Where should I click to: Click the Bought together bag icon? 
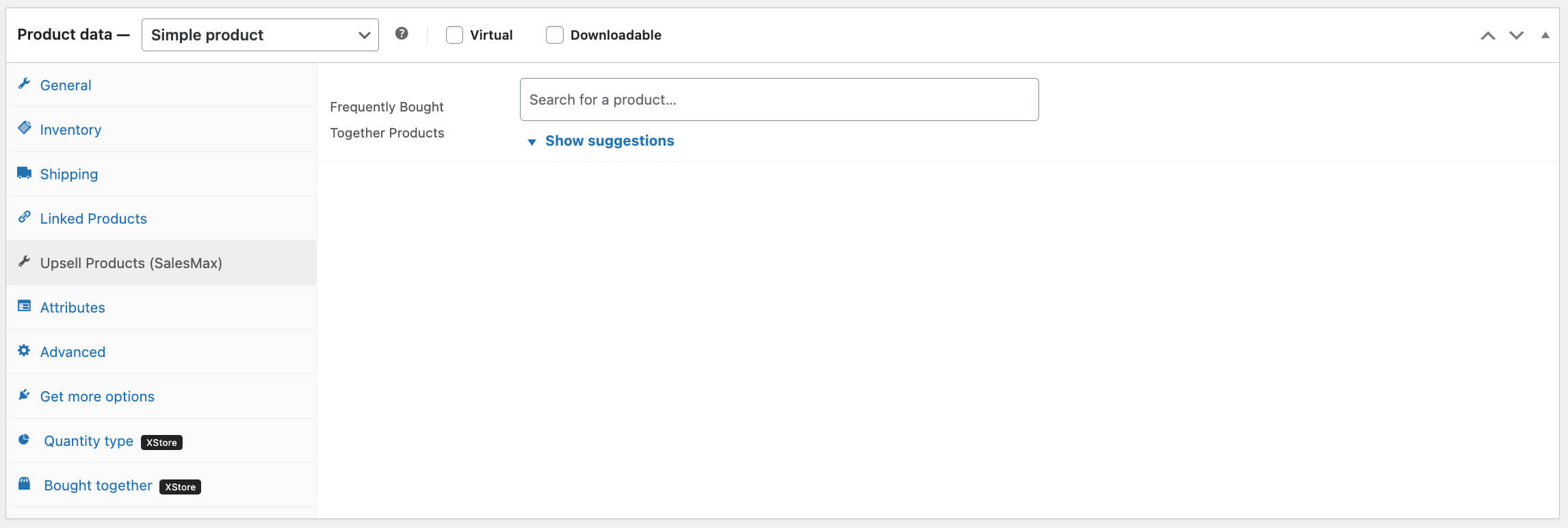pyautogui.click(x=25, y=484)
